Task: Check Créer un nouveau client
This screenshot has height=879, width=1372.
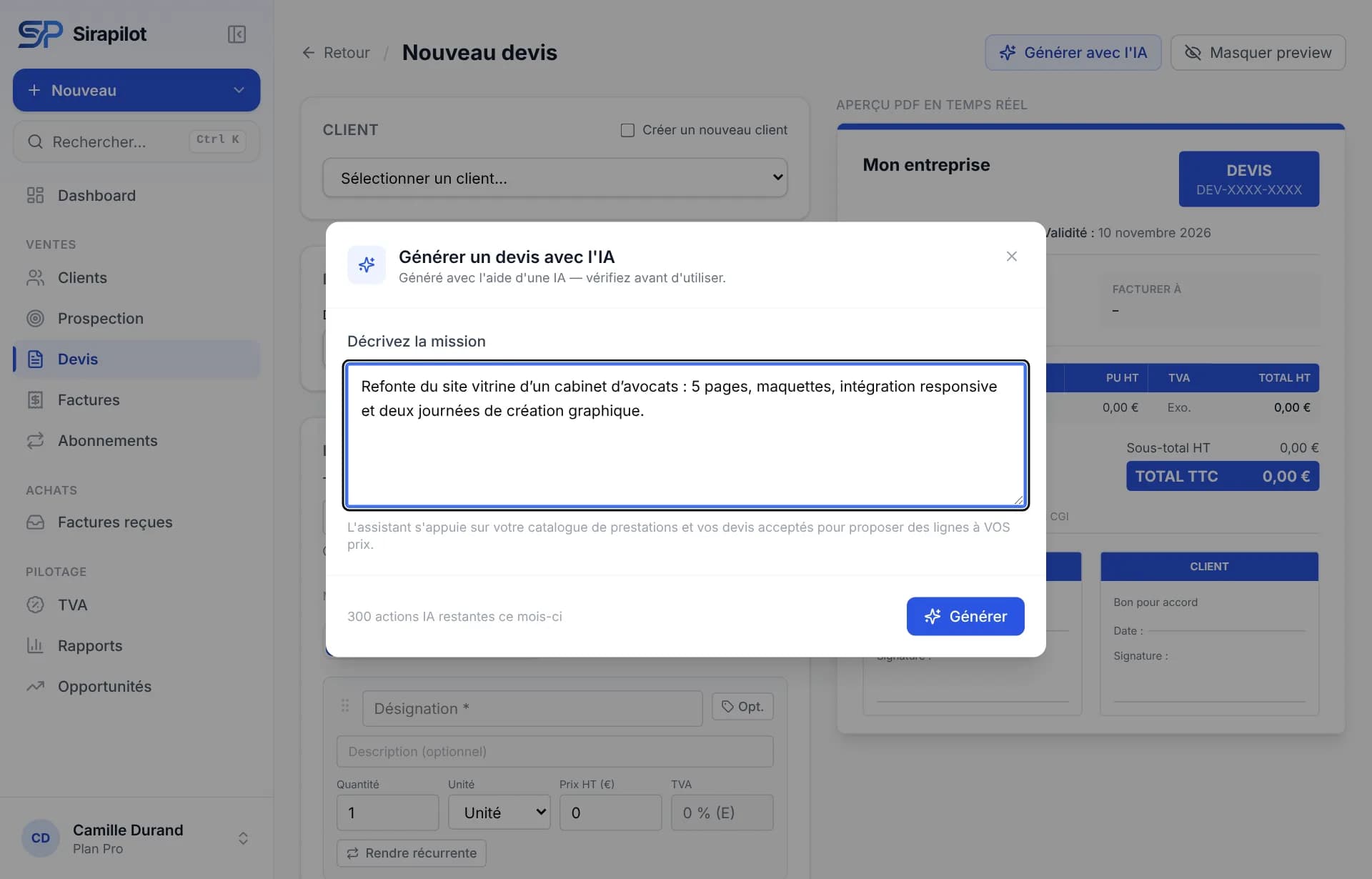Action: tap(627, 130)
